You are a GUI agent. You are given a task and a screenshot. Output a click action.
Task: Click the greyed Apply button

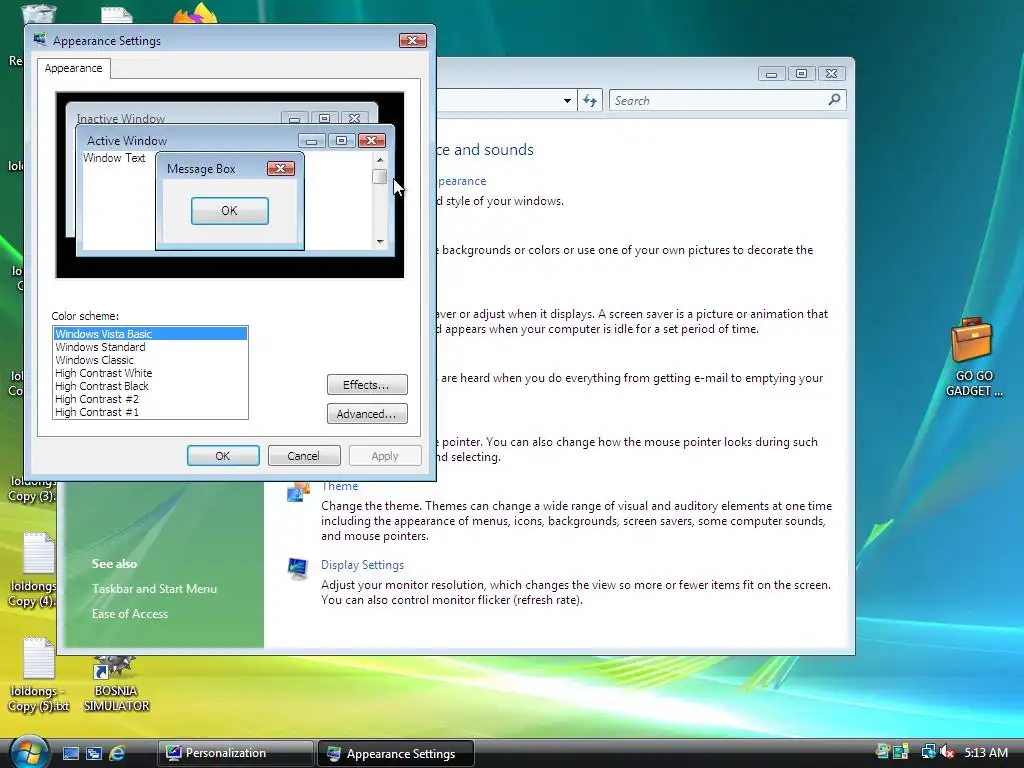385,456
